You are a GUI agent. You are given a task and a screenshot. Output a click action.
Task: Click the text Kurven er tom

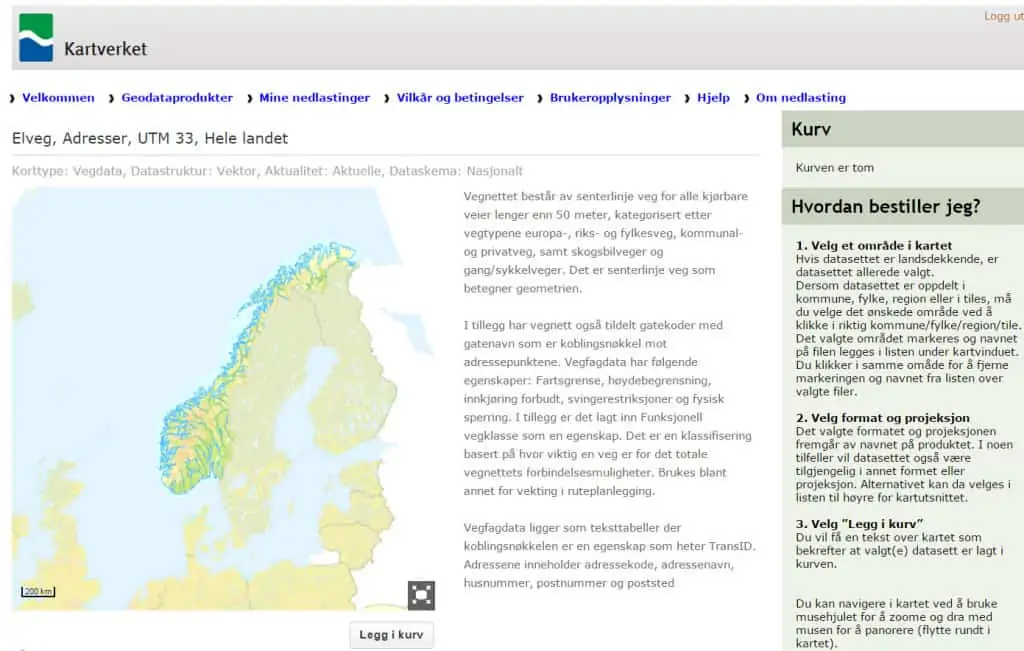[x=835, y=168]
